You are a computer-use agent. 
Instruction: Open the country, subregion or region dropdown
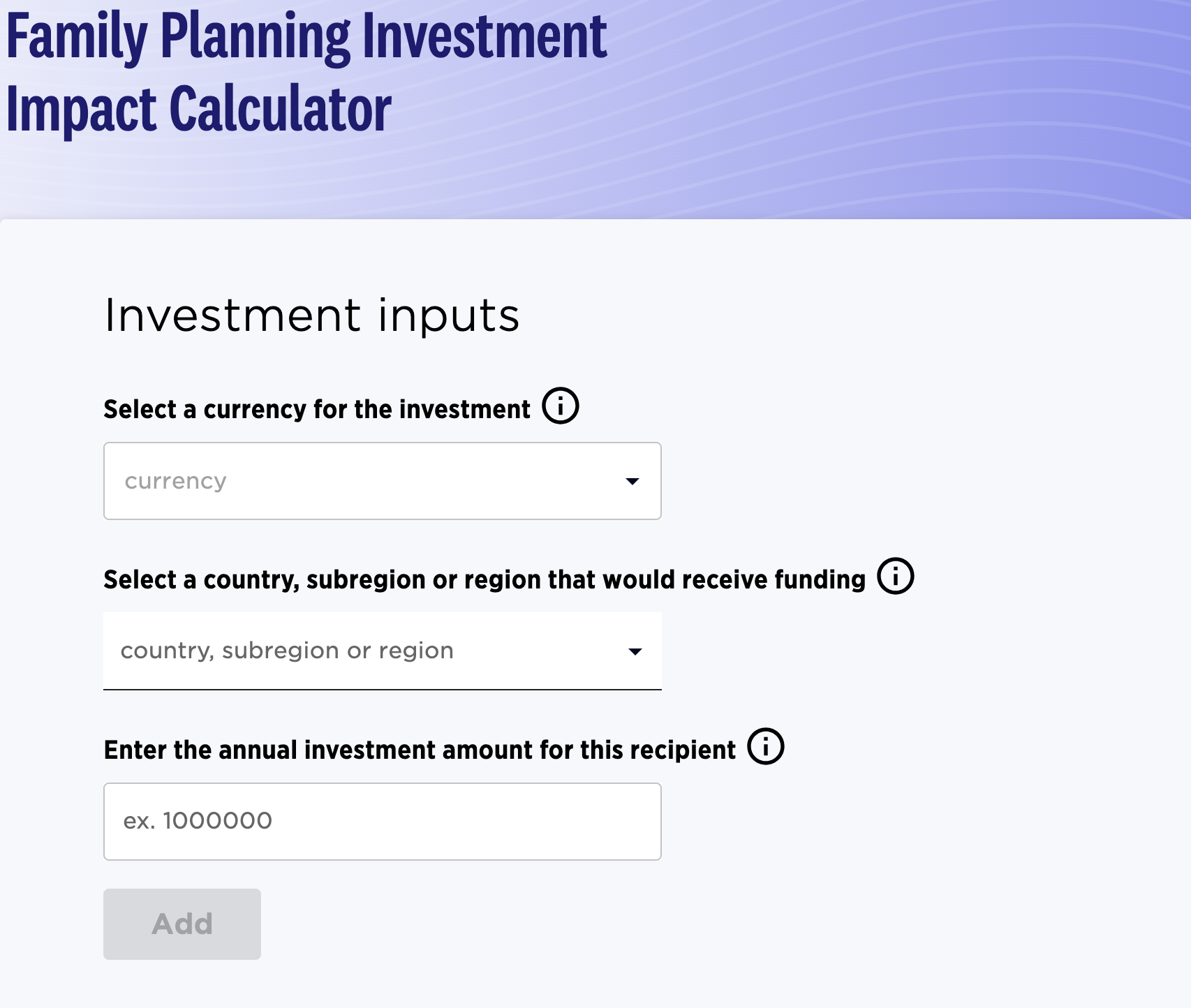(383, 651)
